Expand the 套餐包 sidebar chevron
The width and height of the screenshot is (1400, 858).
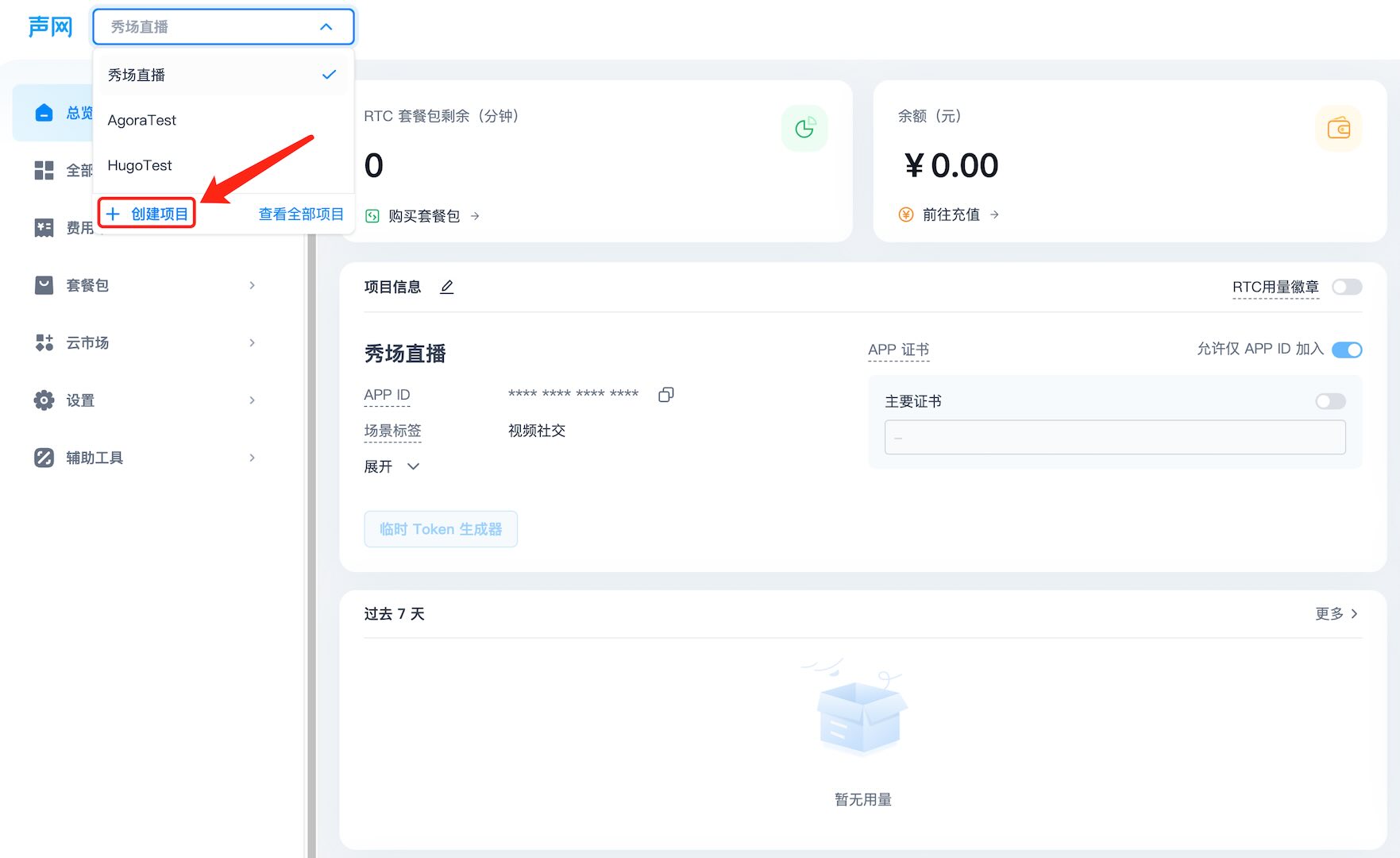(x=252, y=285)
